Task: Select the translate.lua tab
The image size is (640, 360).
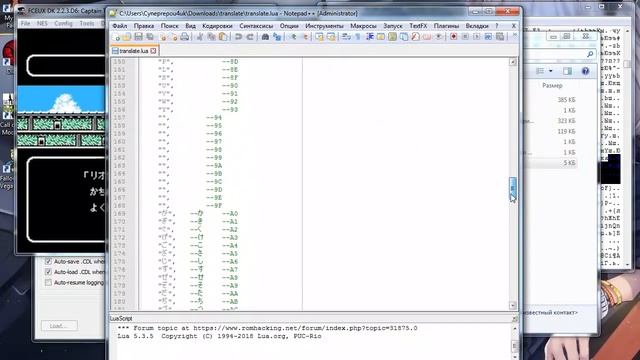Action: click(134, 51)
